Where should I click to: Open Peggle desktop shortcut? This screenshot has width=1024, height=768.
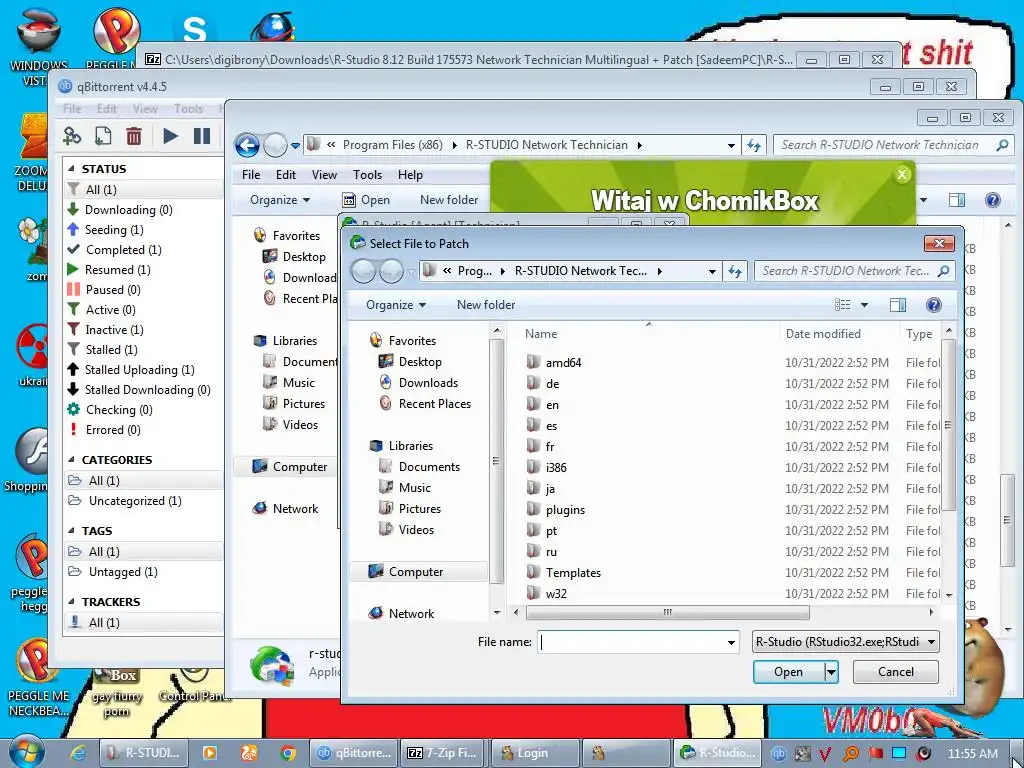pyautogui.click(x=115, y=36)
